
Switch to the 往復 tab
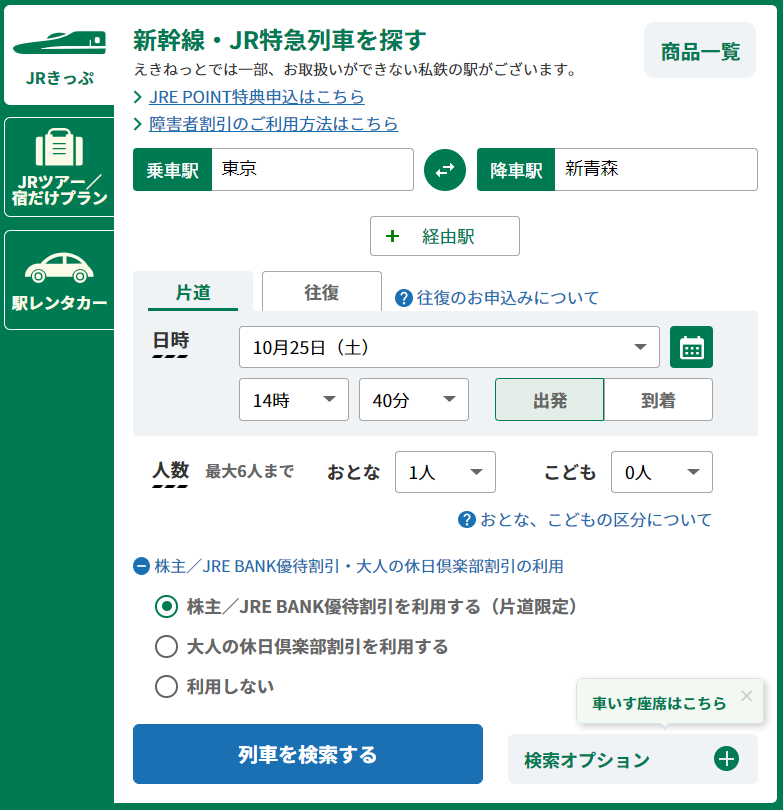pos(322,292)
